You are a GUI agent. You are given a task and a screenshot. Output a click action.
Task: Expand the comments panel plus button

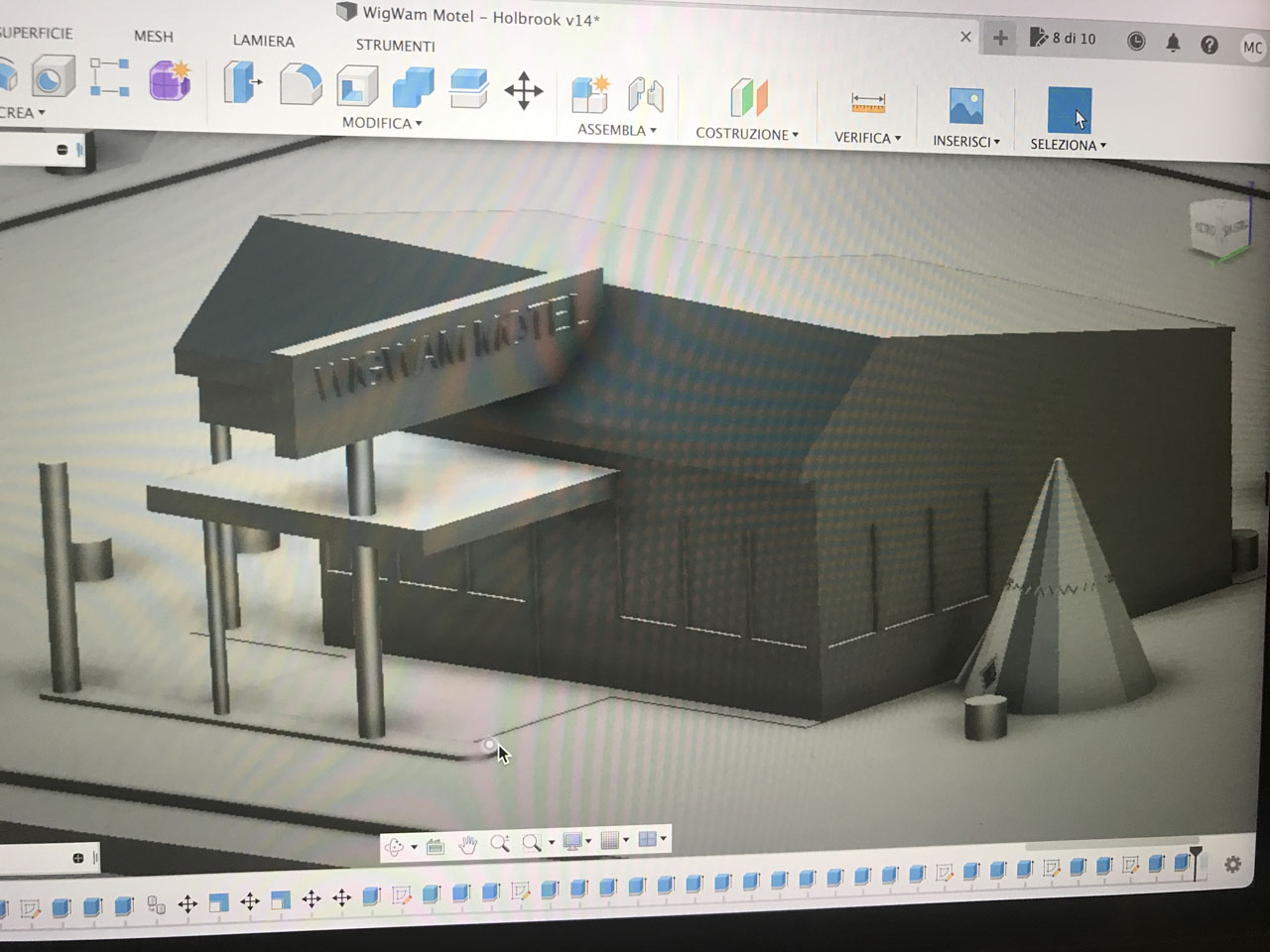[77, 858]
